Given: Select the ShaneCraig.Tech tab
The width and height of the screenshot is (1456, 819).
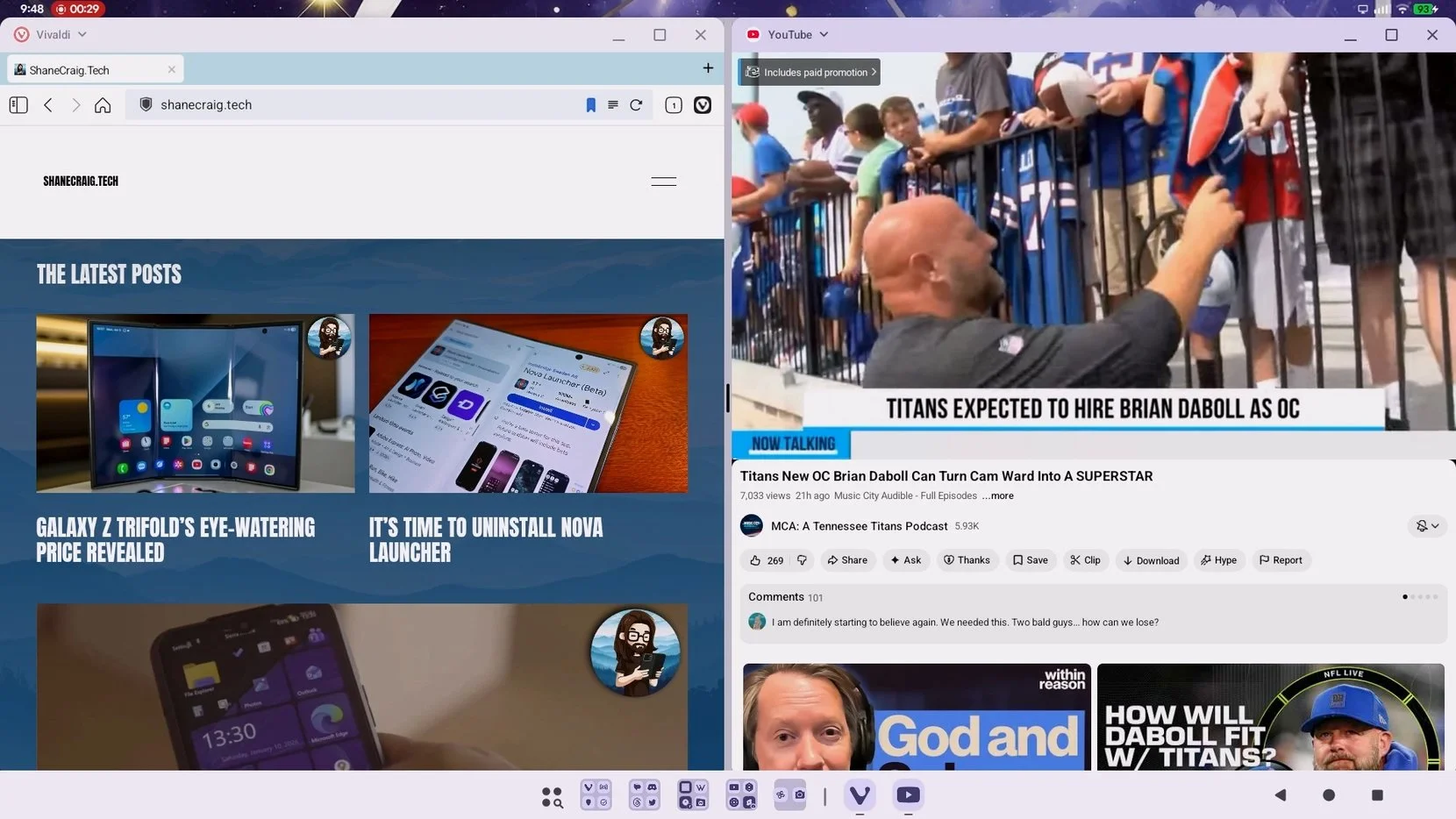Looking at the screenshot, I should (x=96, y=69).
